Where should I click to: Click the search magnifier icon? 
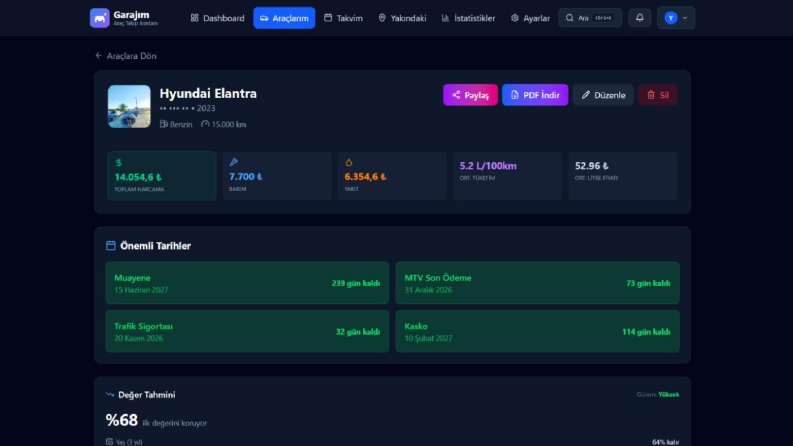pos(569,18)
